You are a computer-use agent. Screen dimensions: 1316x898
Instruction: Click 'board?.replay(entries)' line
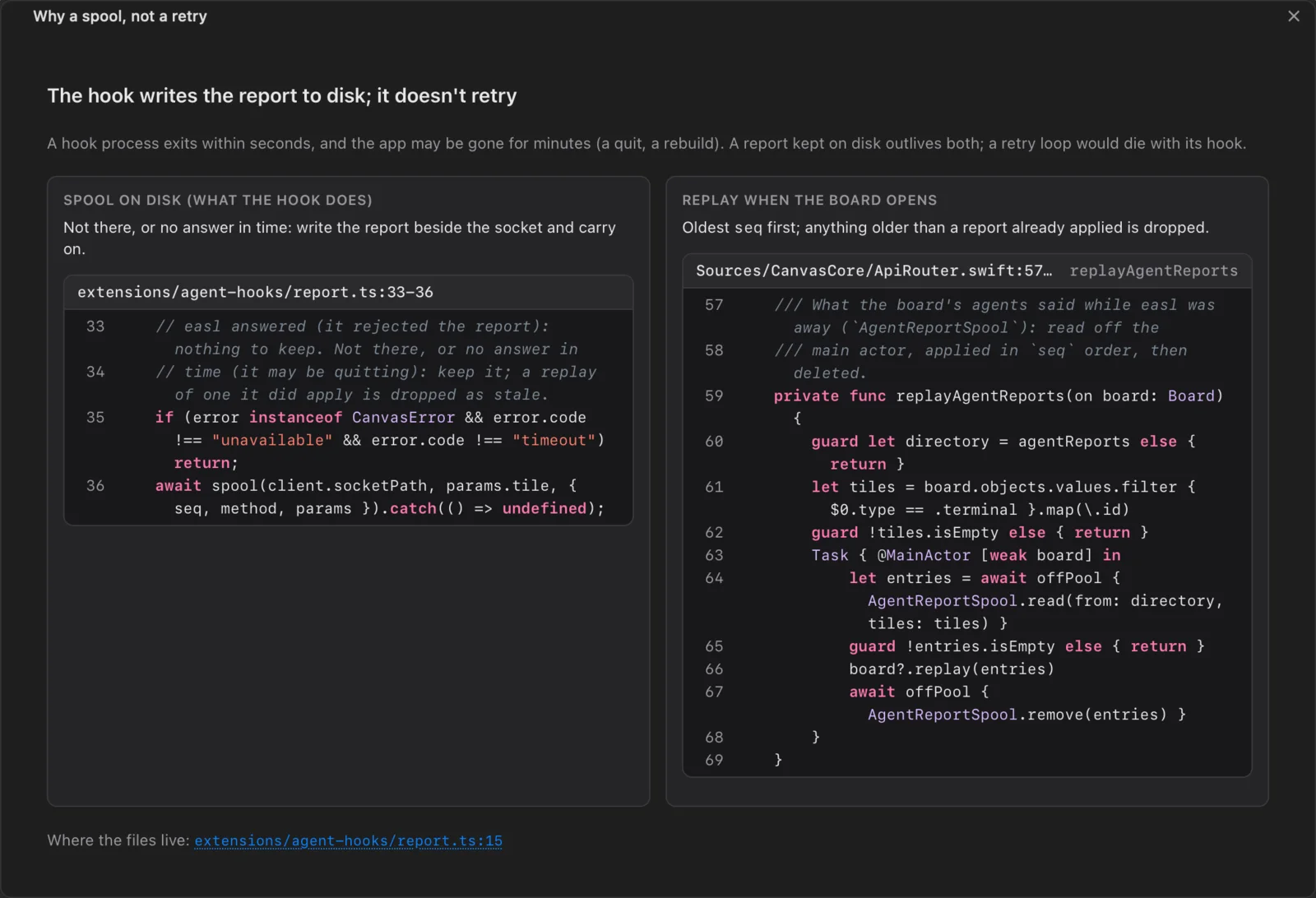[952, 669]
